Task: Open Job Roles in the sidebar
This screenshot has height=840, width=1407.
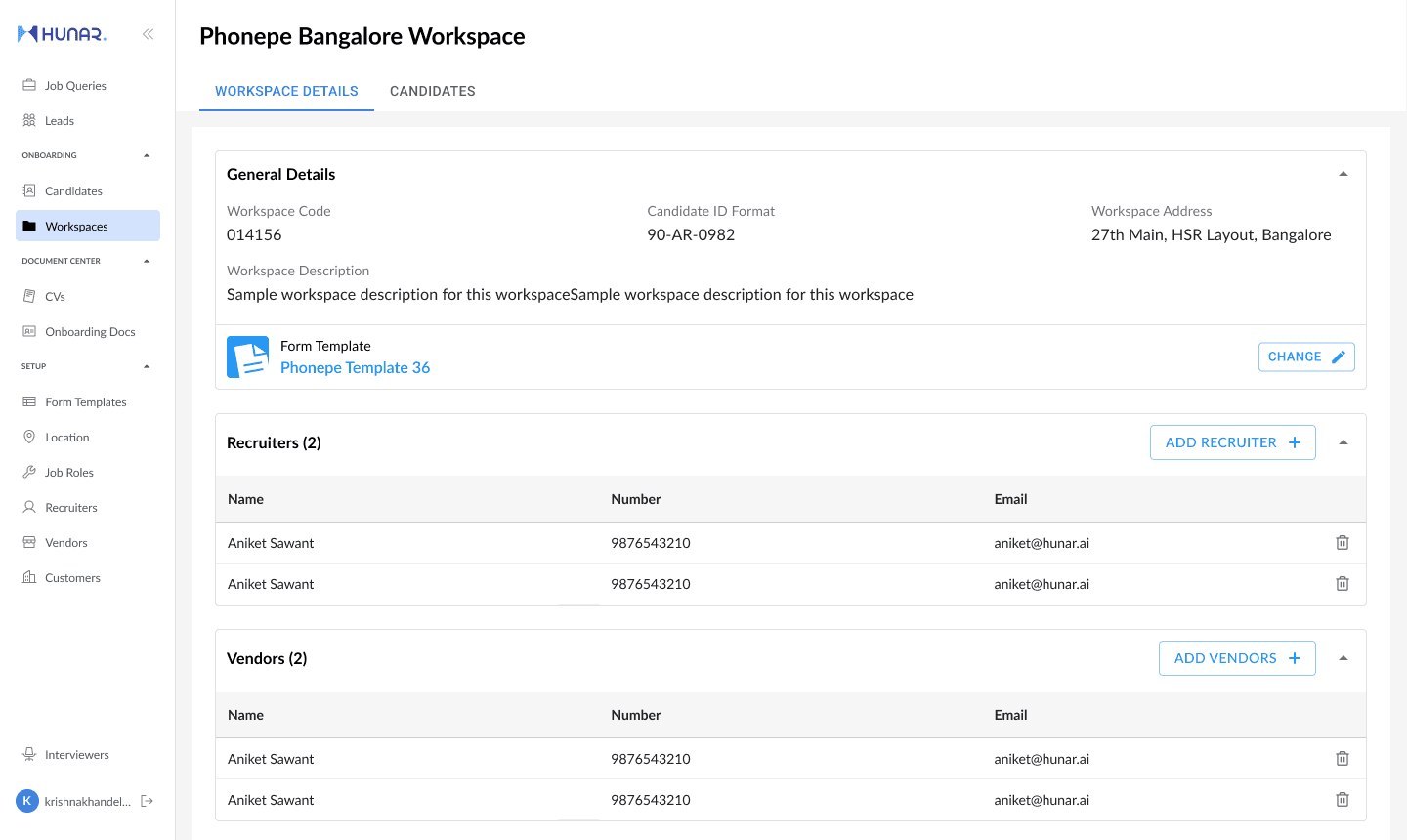Action: tap(88, 473)
